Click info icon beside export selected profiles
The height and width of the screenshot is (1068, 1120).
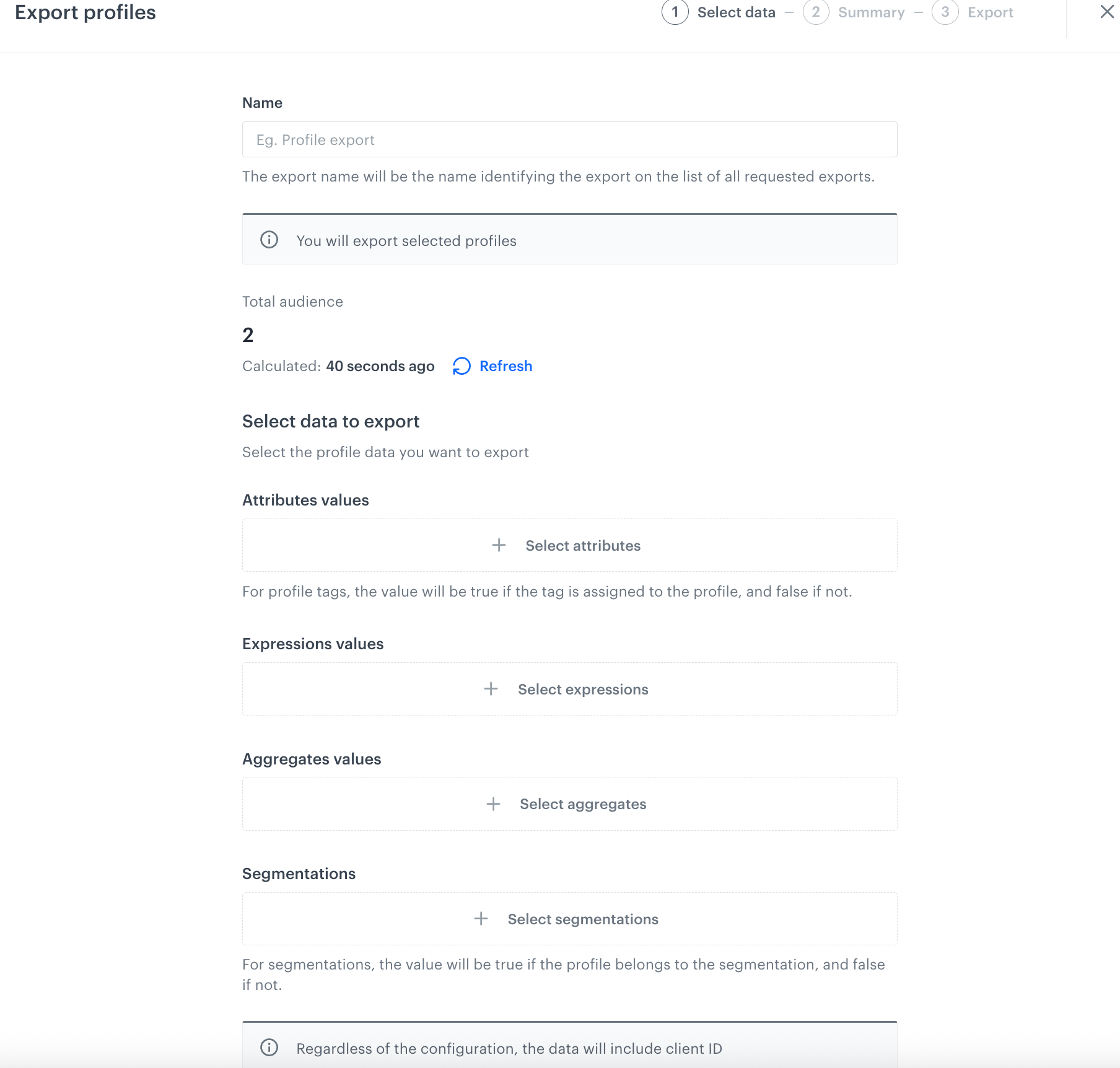(269, 240)
